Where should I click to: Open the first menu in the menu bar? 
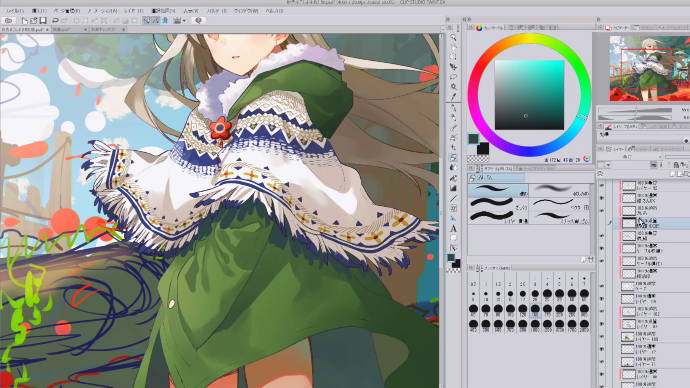[15, 11]
